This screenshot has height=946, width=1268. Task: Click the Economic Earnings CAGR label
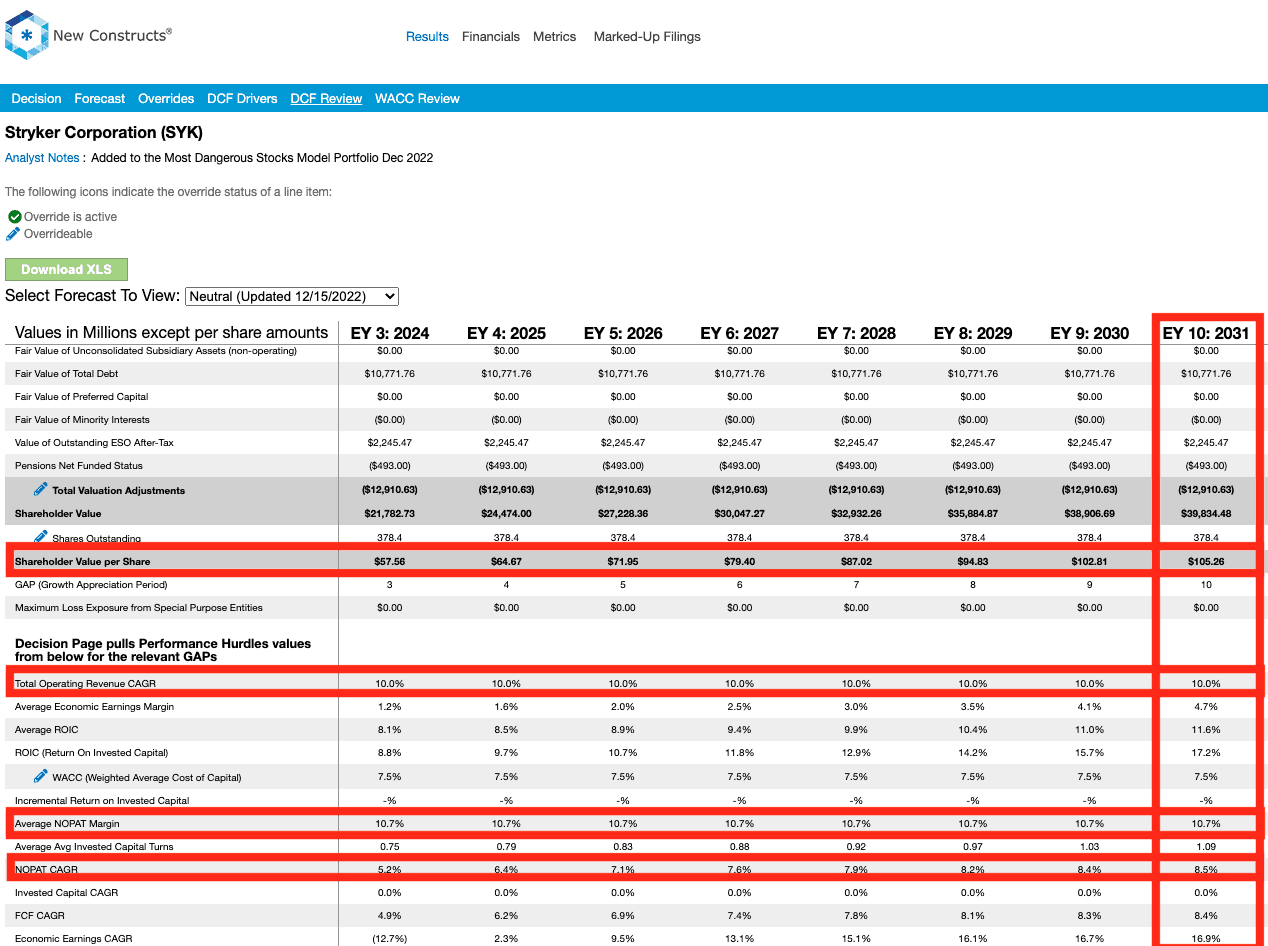pyautogui.click(x=73, y=938)
